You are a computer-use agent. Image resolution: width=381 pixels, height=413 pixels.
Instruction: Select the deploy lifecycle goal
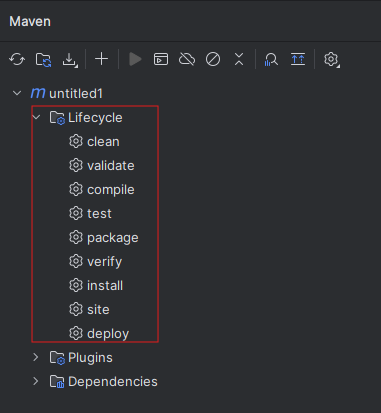pyautogui.click(x=108, y=334)
